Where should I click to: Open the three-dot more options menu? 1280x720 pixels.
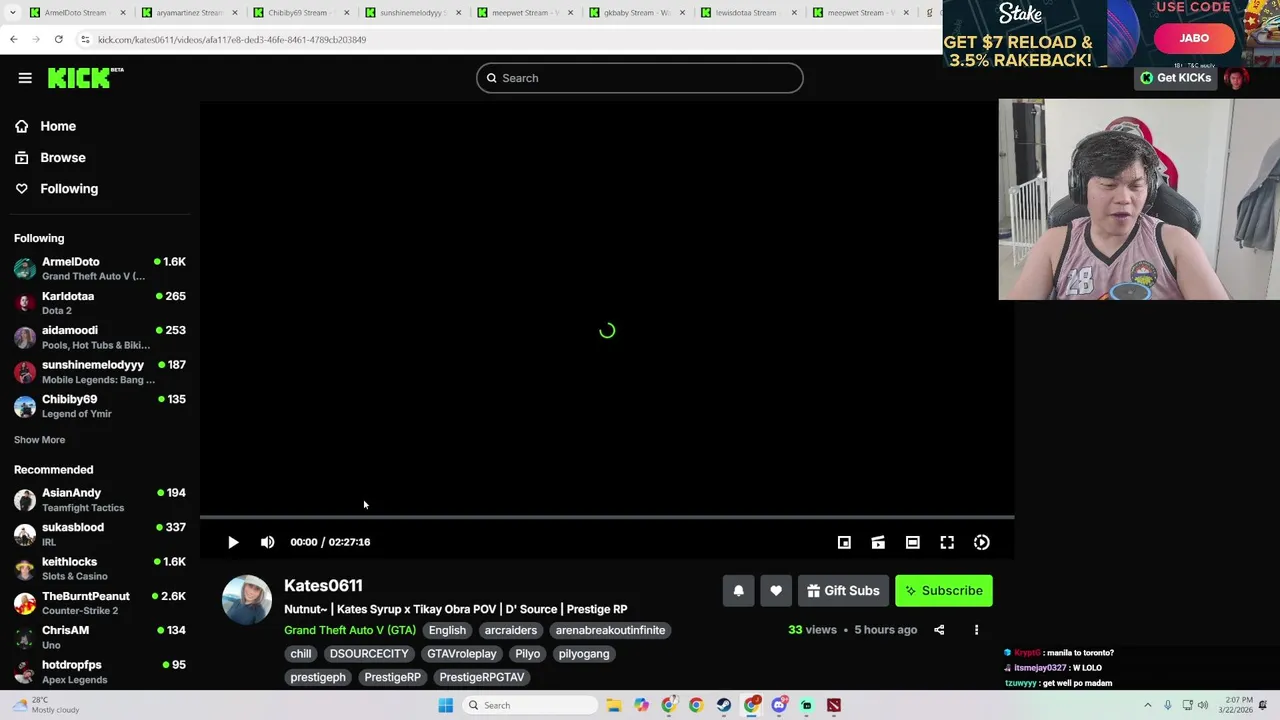click(976, 630)
